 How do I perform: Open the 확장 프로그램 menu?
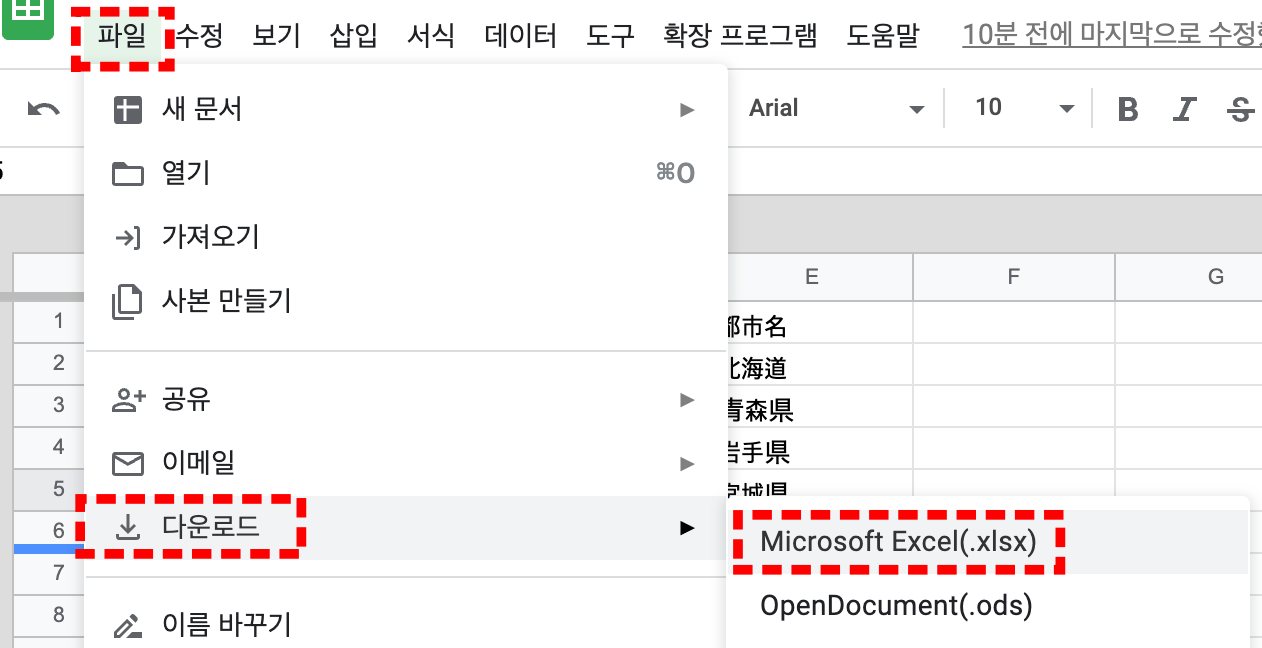point(740,37)
